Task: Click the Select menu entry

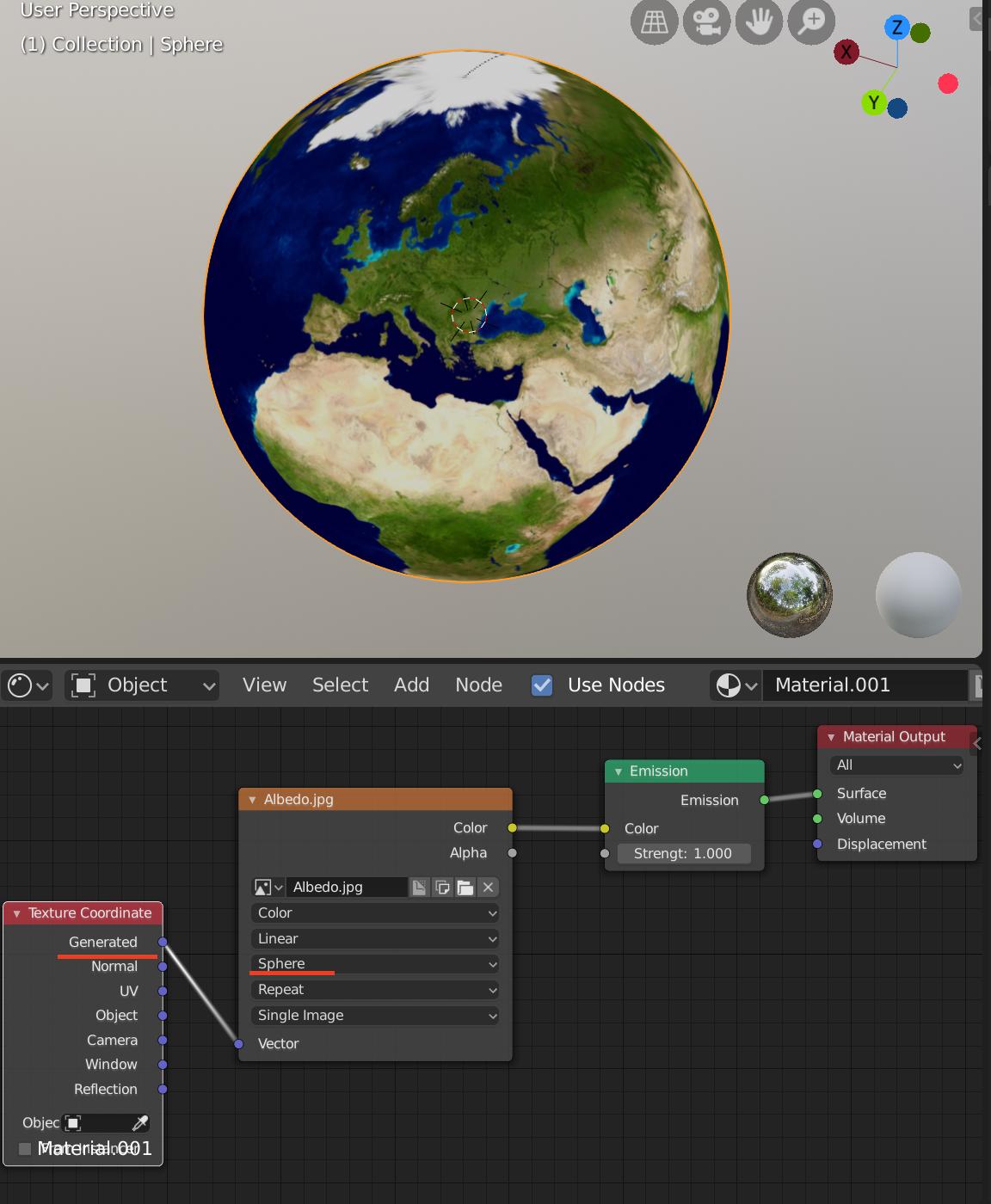Action: [x=340, y=685]
